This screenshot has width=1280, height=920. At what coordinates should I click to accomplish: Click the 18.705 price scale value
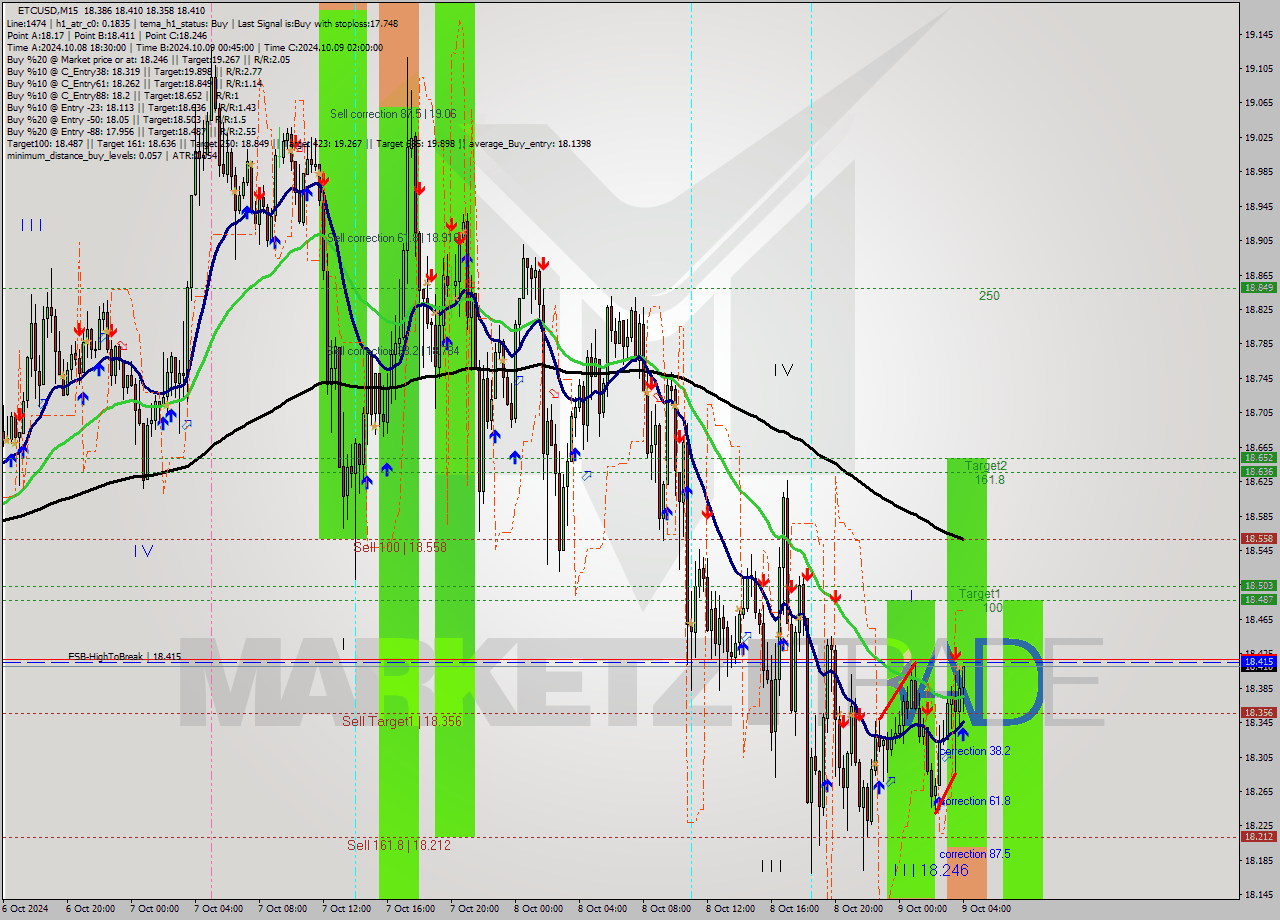tap(1258, 412)
